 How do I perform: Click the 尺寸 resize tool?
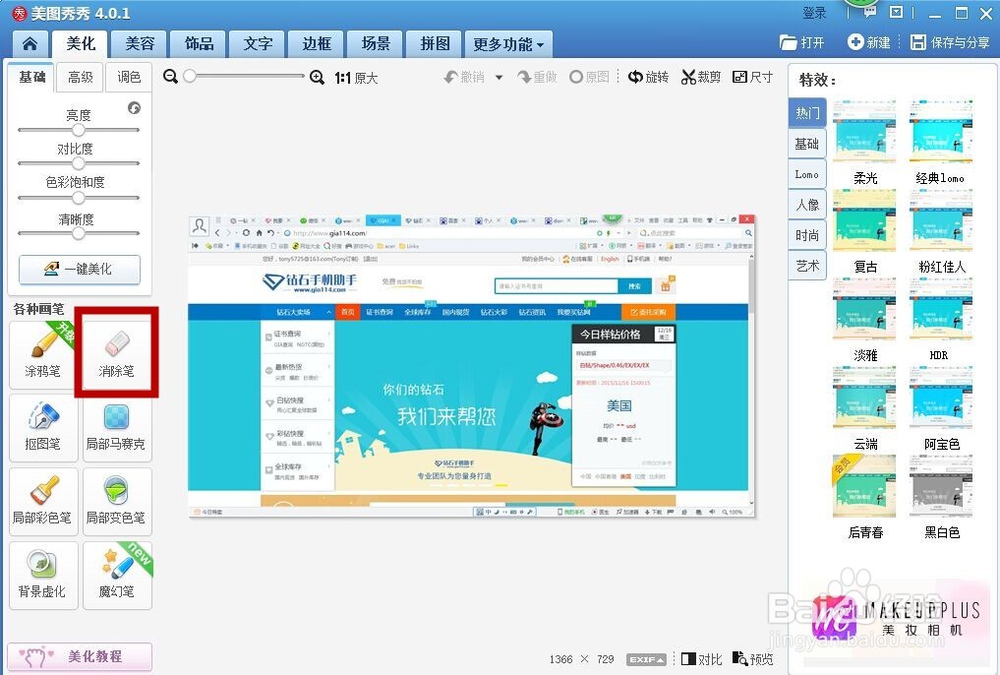[x=753, y=77]
